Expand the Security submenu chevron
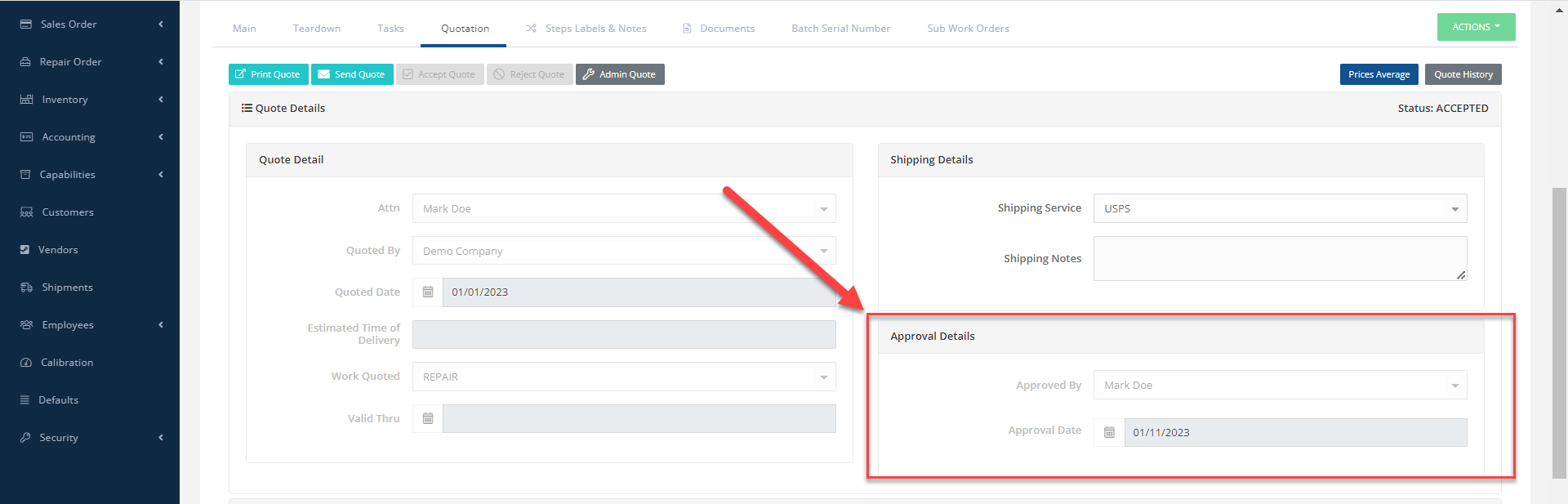This screenshot has height=504, width=1568. (161, 438)
